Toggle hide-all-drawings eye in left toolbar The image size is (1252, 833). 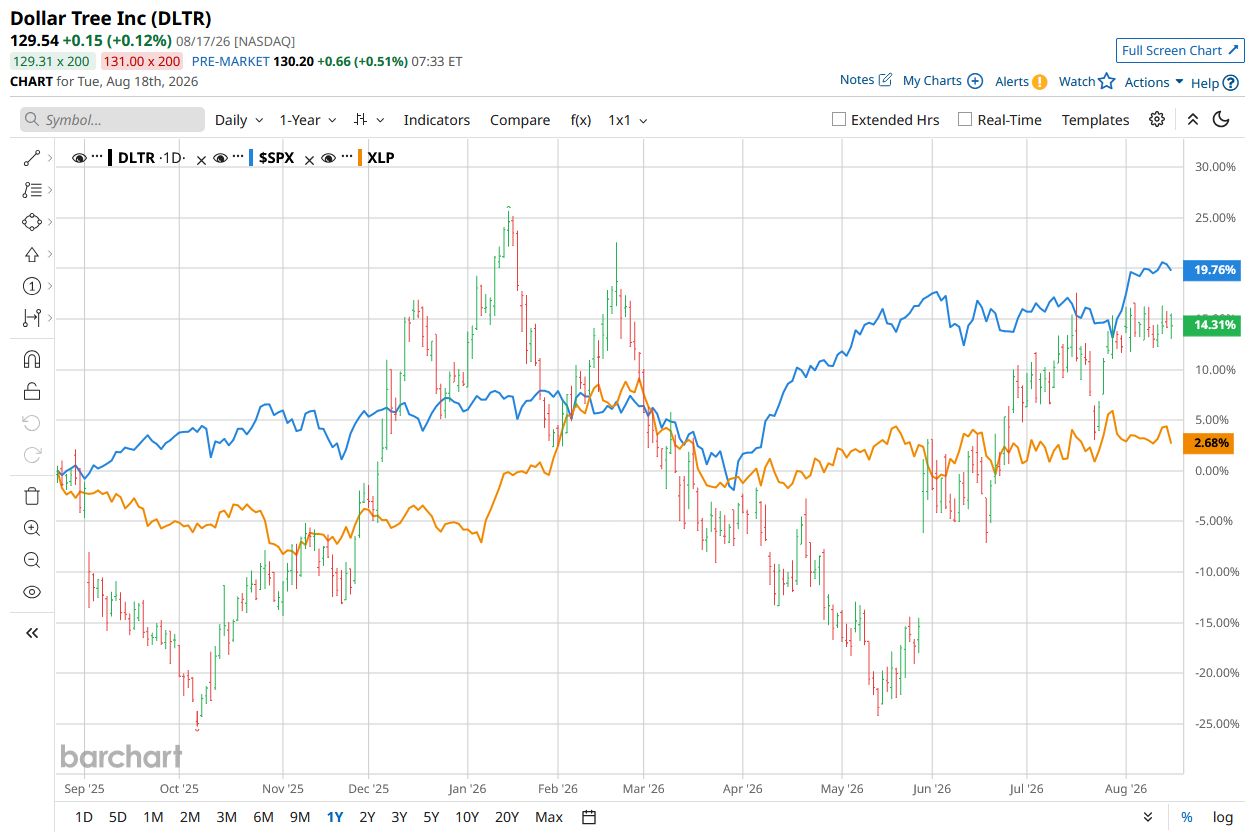(31, 592)
